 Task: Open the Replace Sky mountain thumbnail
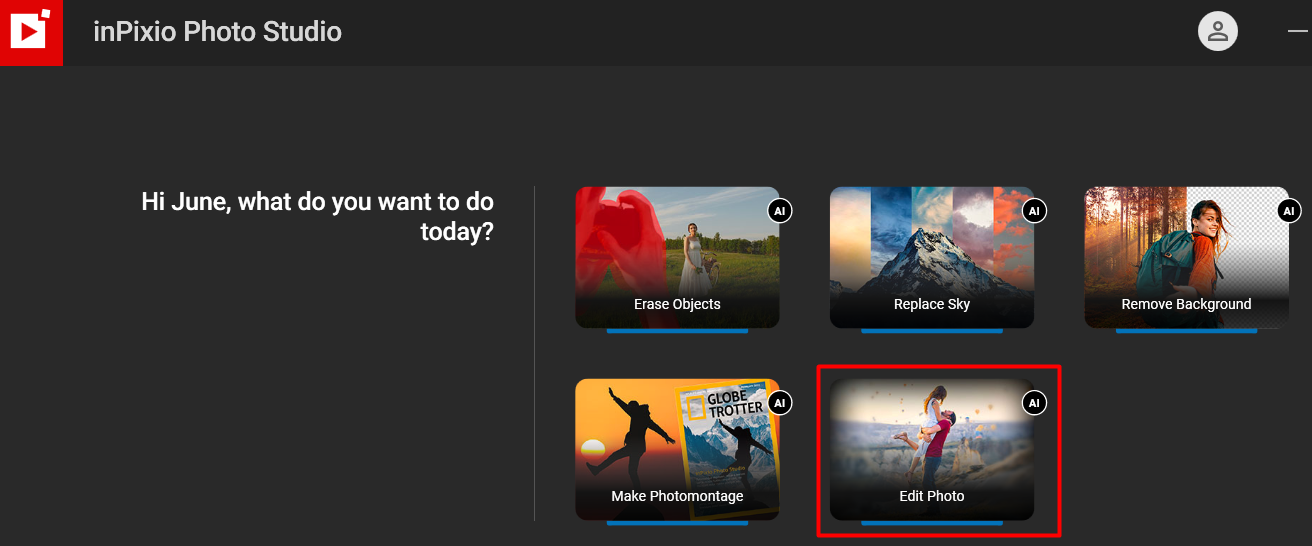coord(932,257)
